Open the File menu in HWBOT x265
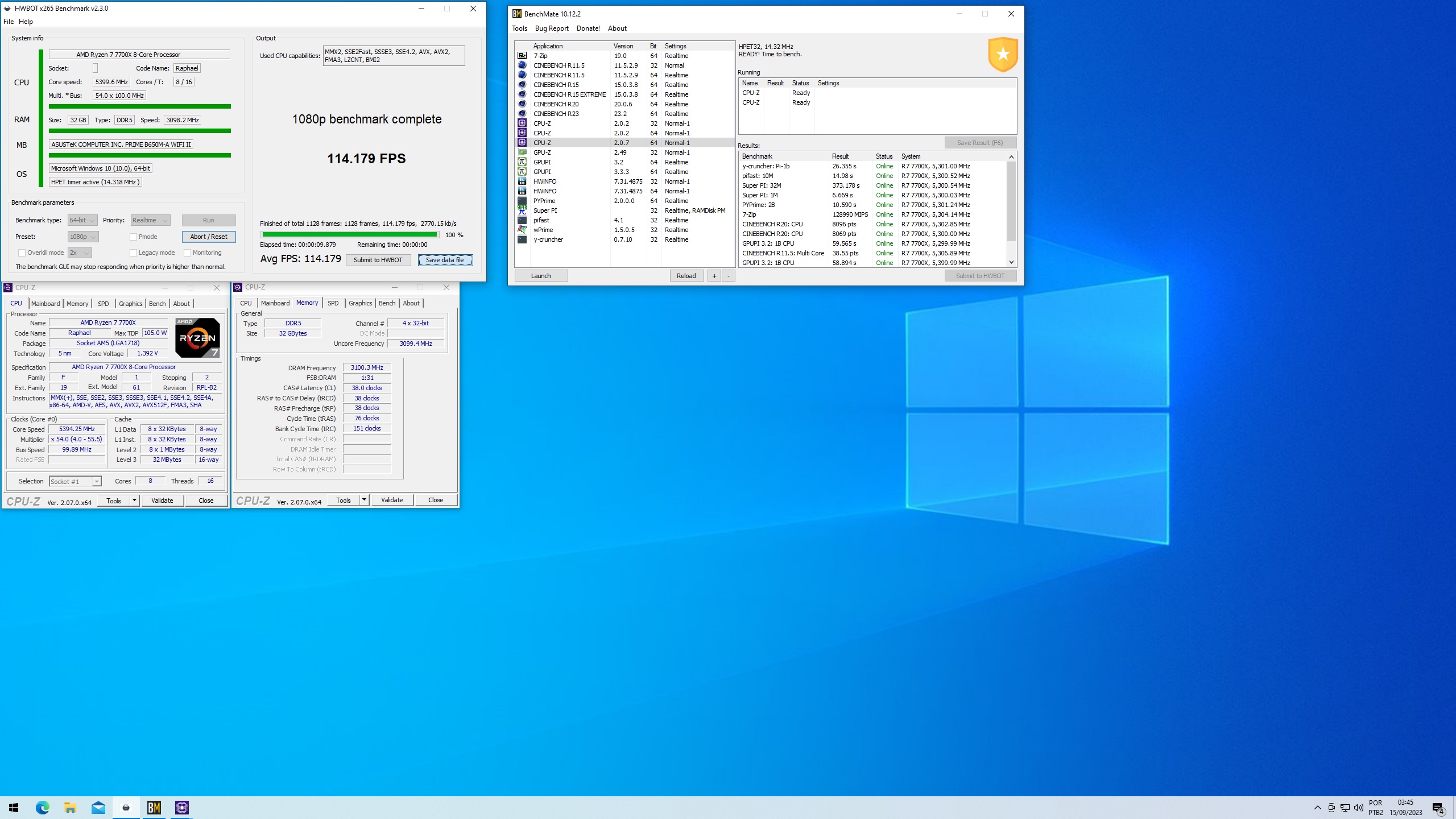 (9, 22)
